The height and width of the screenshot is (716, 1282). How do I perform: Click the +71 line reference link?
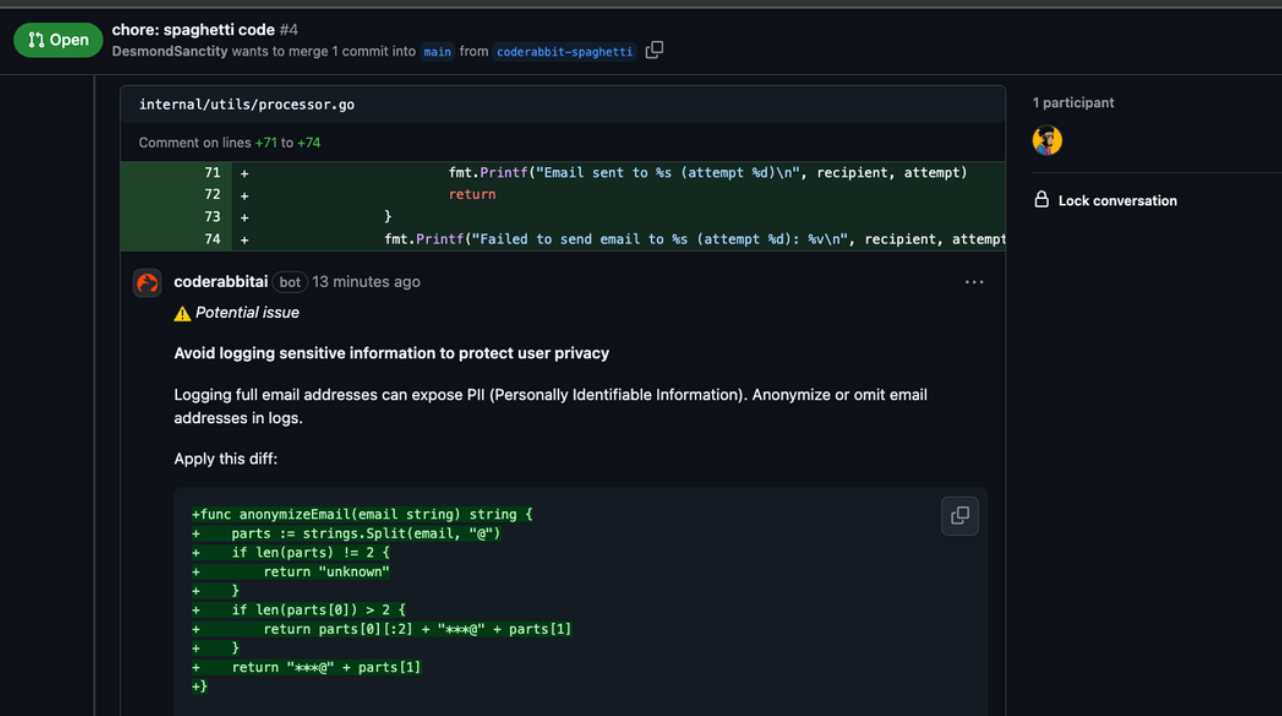point(266,142)
